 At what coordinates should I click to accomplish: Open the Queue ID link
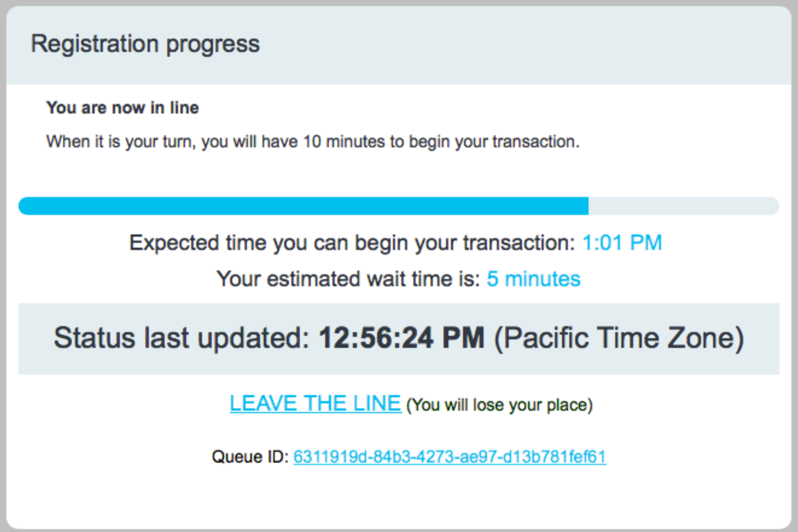point(449,457)
